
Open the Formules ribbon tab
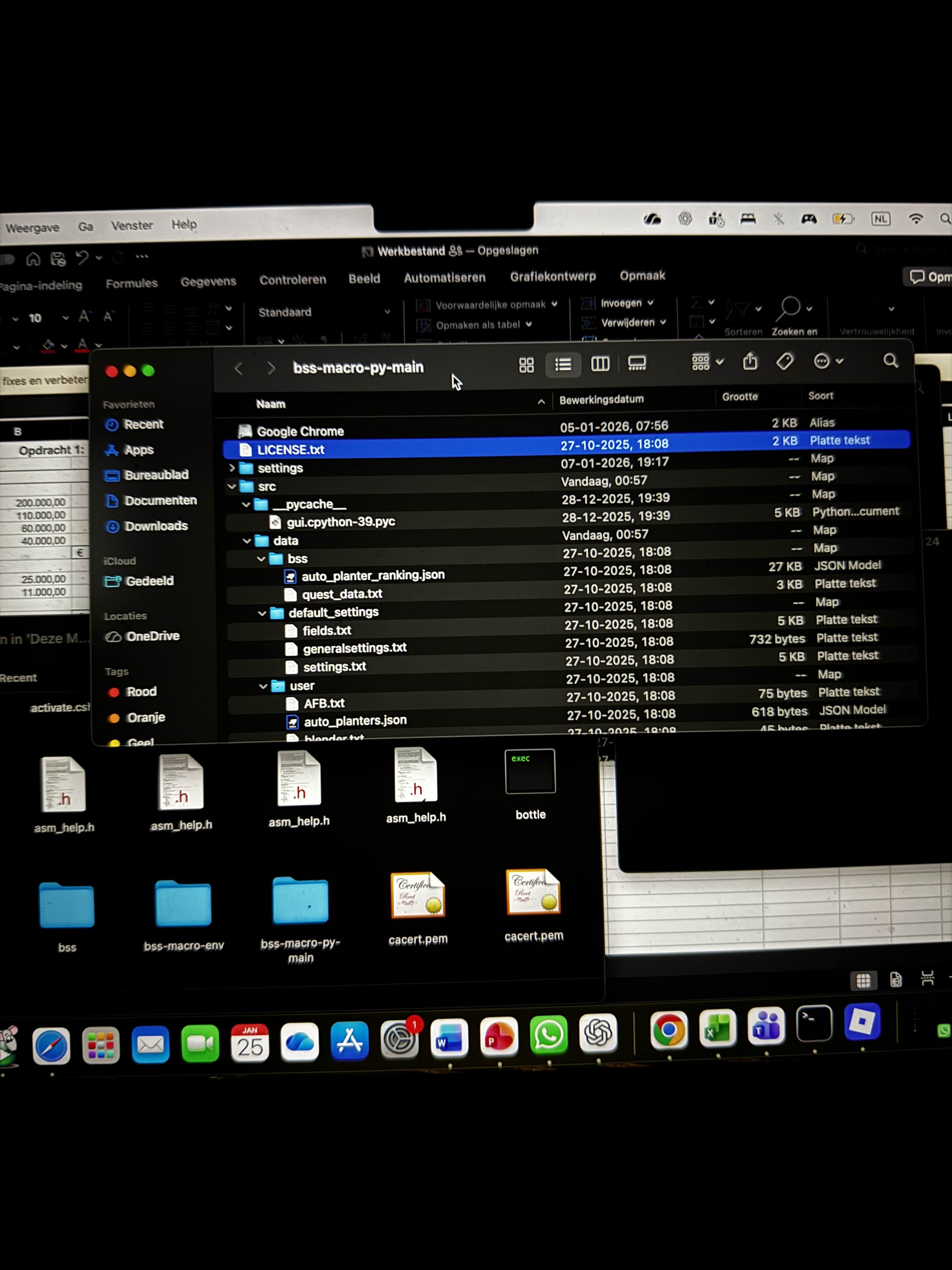(x=131, y=283)
